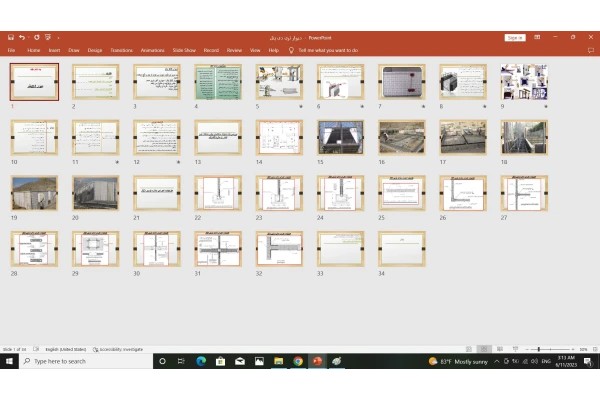This screenshot has height=400, width=600.
Task: Select slide 15 thumbnail
Action: 341,137
